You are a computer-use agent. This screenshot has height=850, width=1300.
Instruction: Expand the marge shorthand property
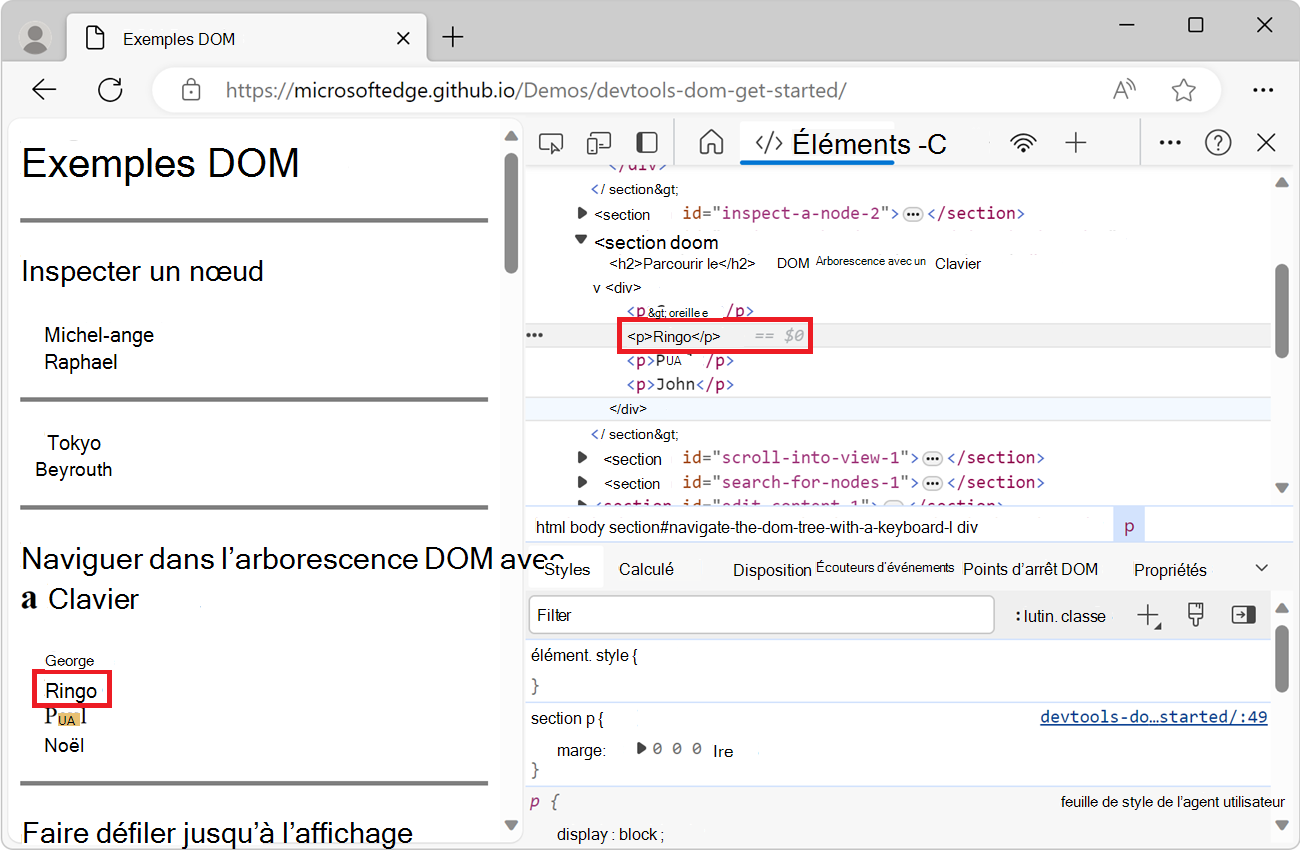(x=641, y=749)
